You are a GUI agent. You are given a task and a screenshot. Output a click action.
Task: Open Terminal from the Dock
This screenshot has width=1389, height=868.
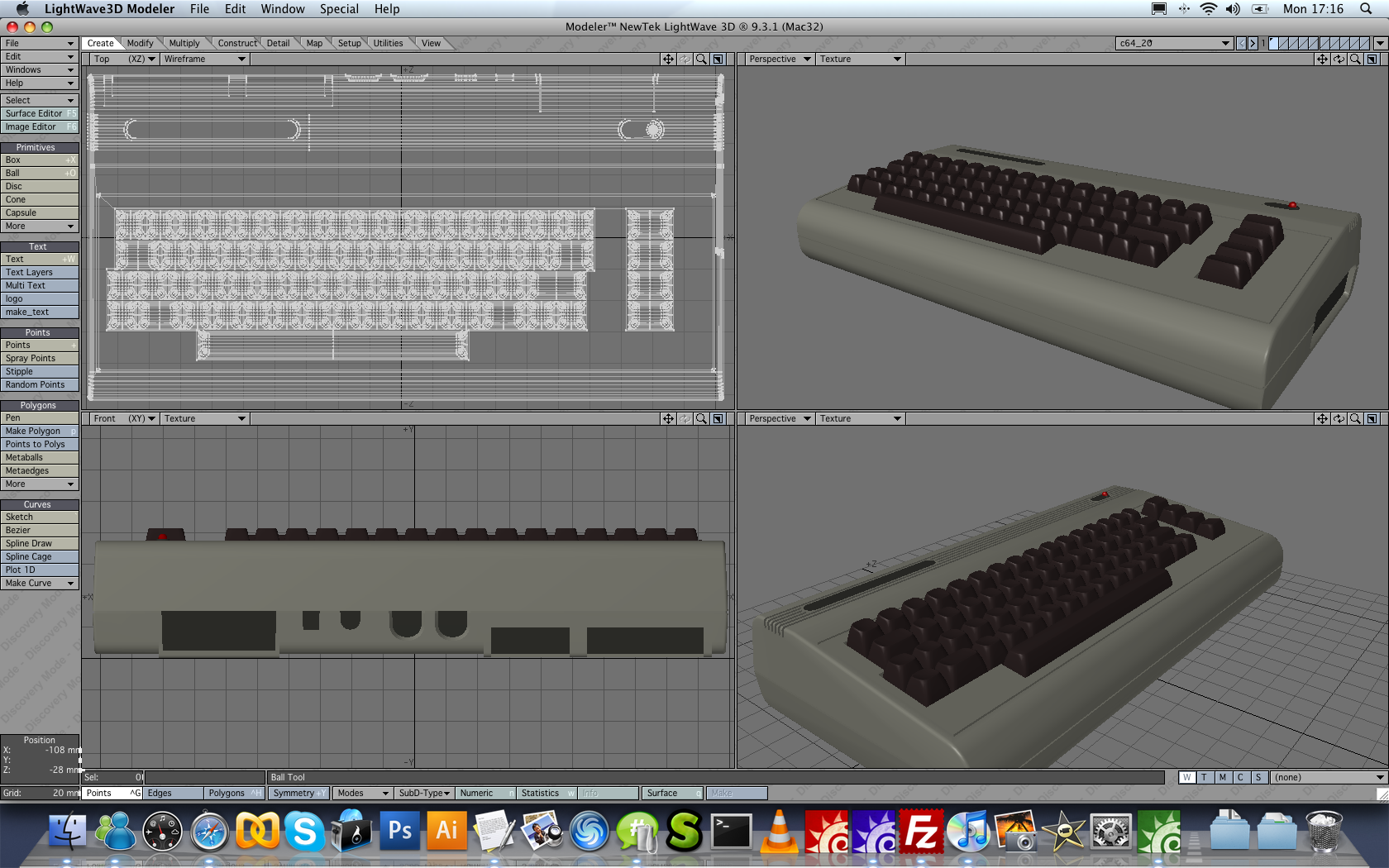click(x=732, y=831)
